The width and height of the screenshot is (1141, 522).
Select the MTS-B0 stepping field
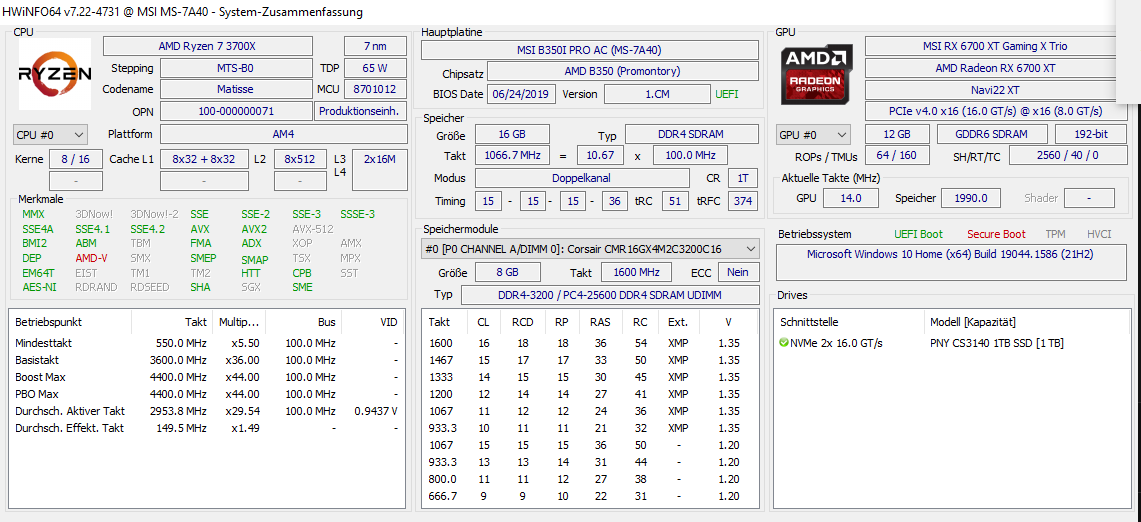(236, 68)
